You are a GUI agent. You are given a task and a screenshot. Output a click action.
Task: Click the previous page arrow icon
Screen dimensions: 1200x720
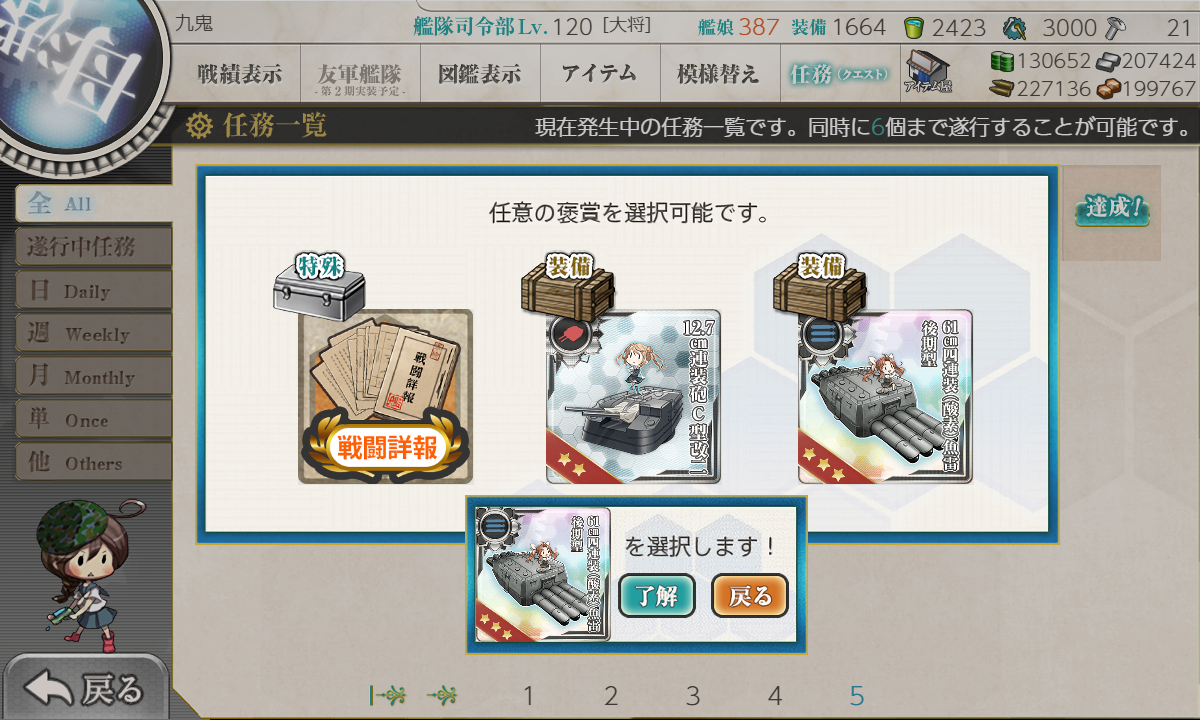pos(443,695)
